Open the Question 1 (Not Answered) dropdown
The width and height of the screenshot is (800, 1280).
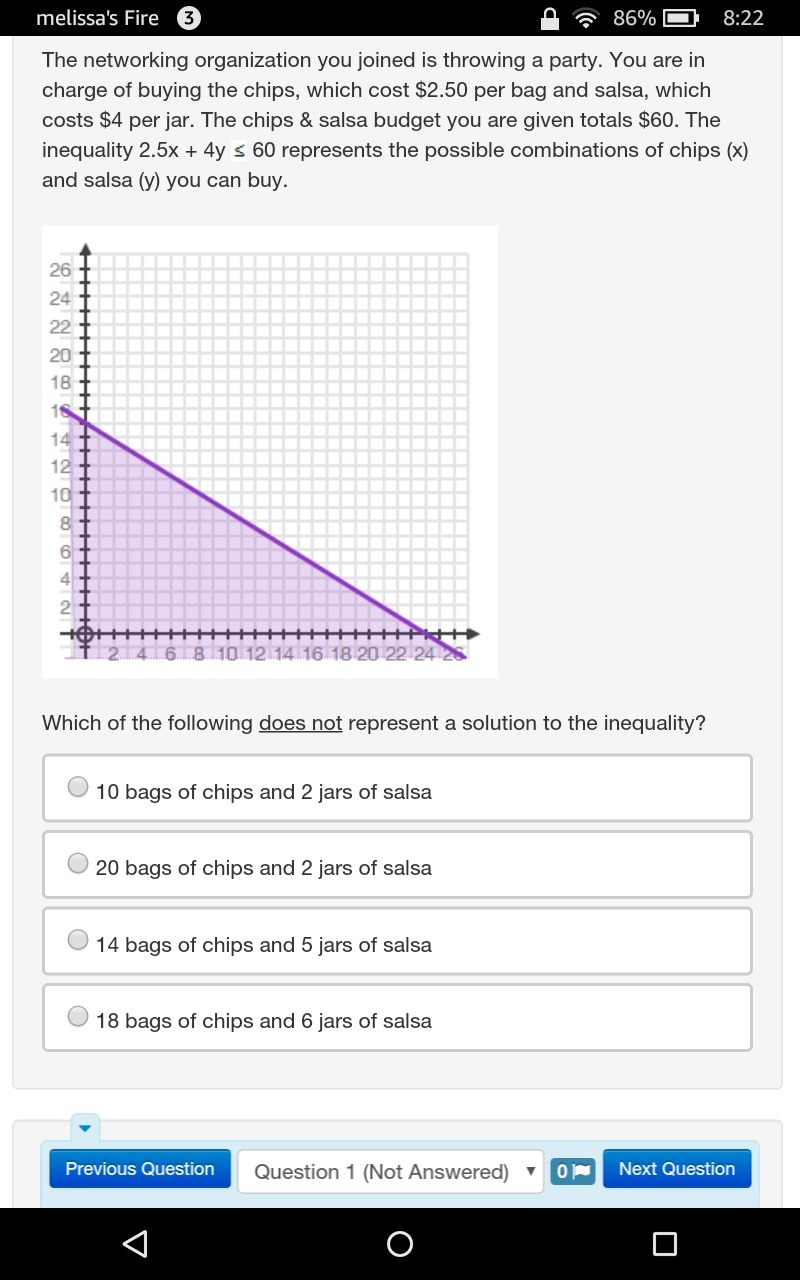(x=390, y=1171)
